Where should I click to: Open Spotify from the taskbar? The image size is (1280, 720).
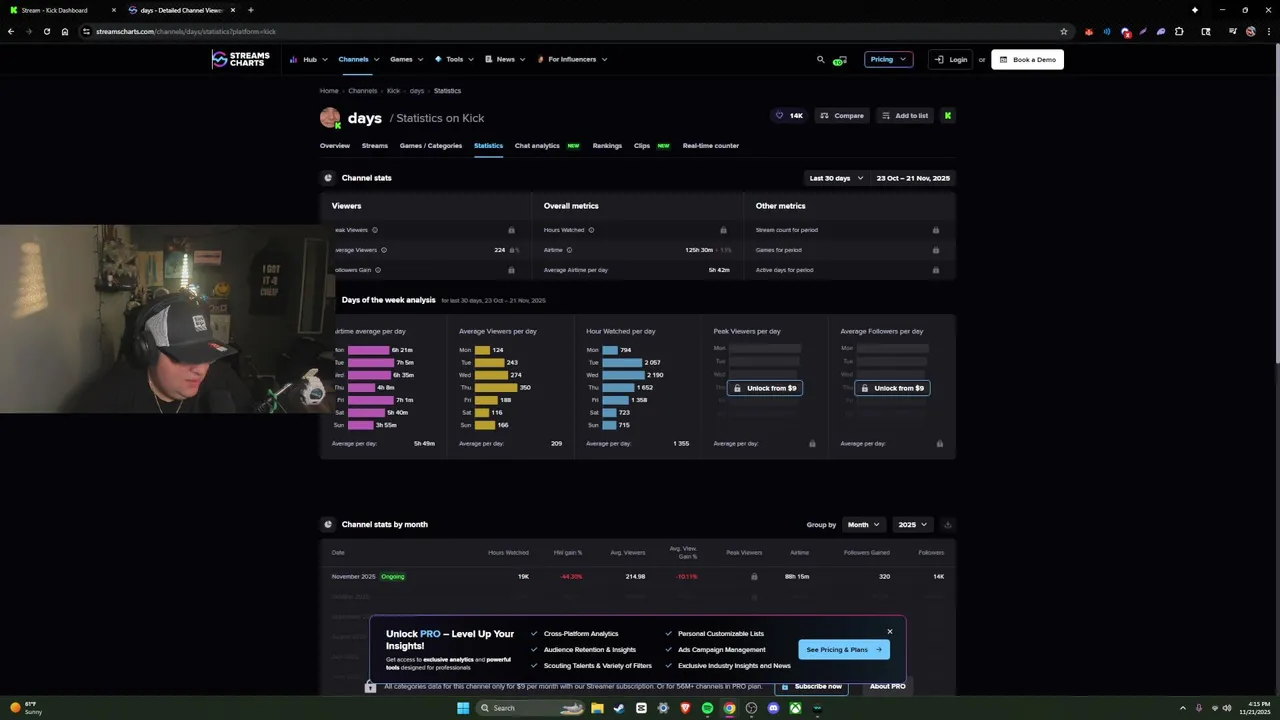(707, 708)
